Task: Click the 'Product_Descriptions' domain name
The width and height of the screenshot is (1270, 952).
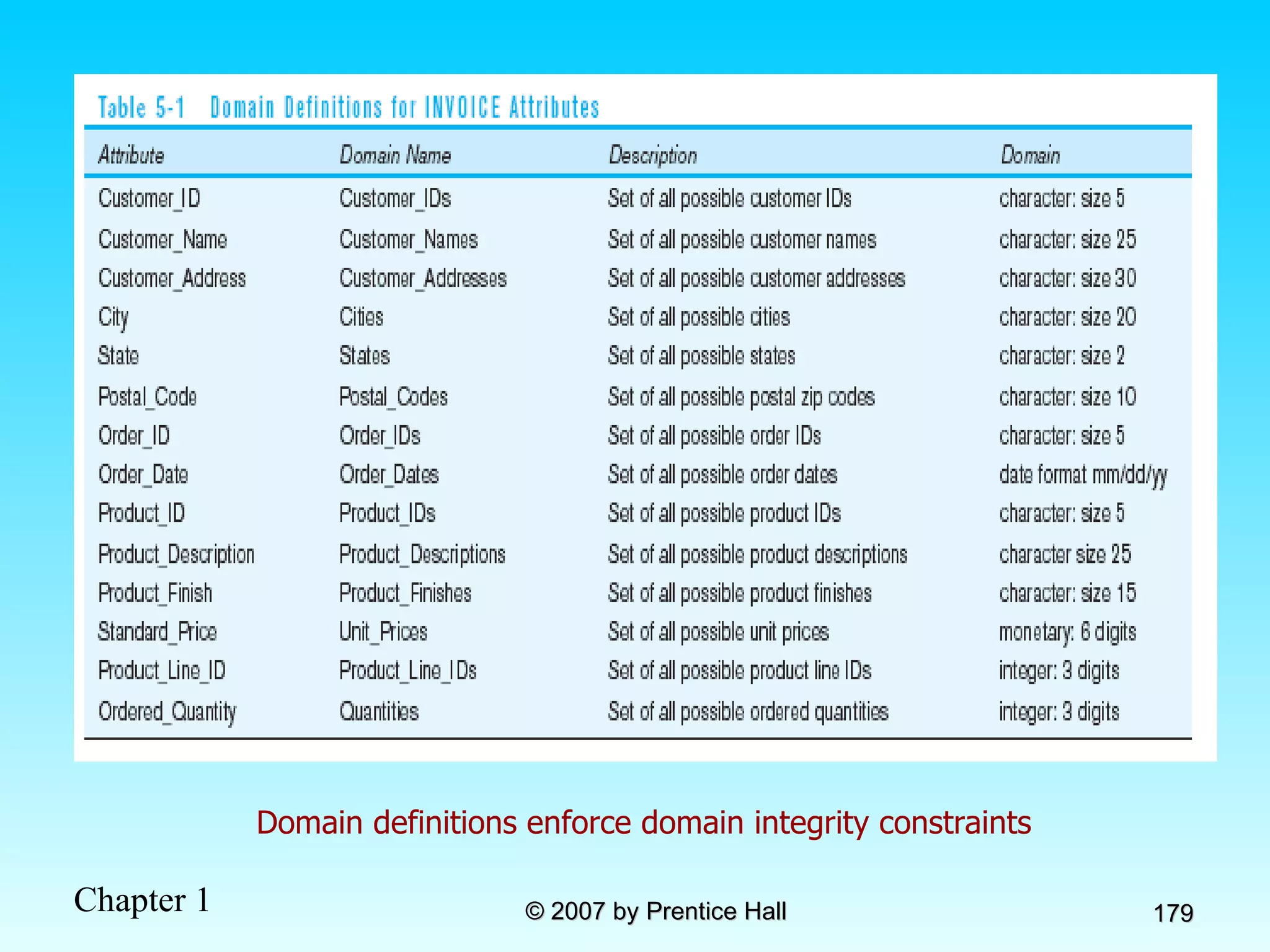Action: pos(422,554)
